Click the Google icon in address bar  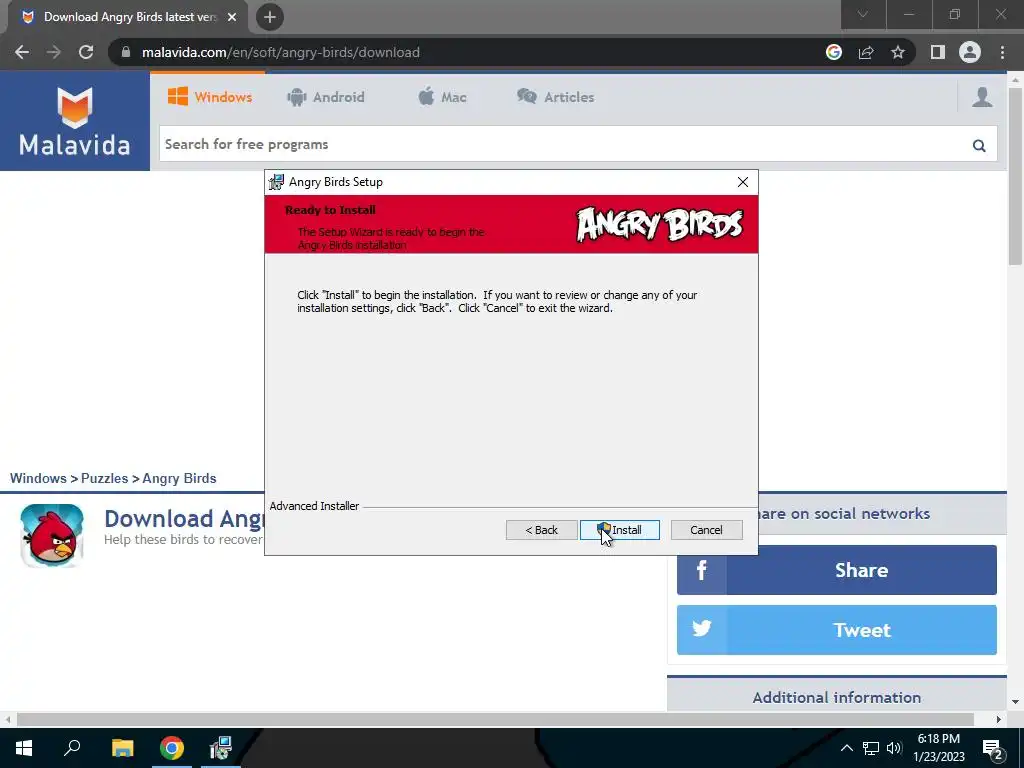(834, 52)
